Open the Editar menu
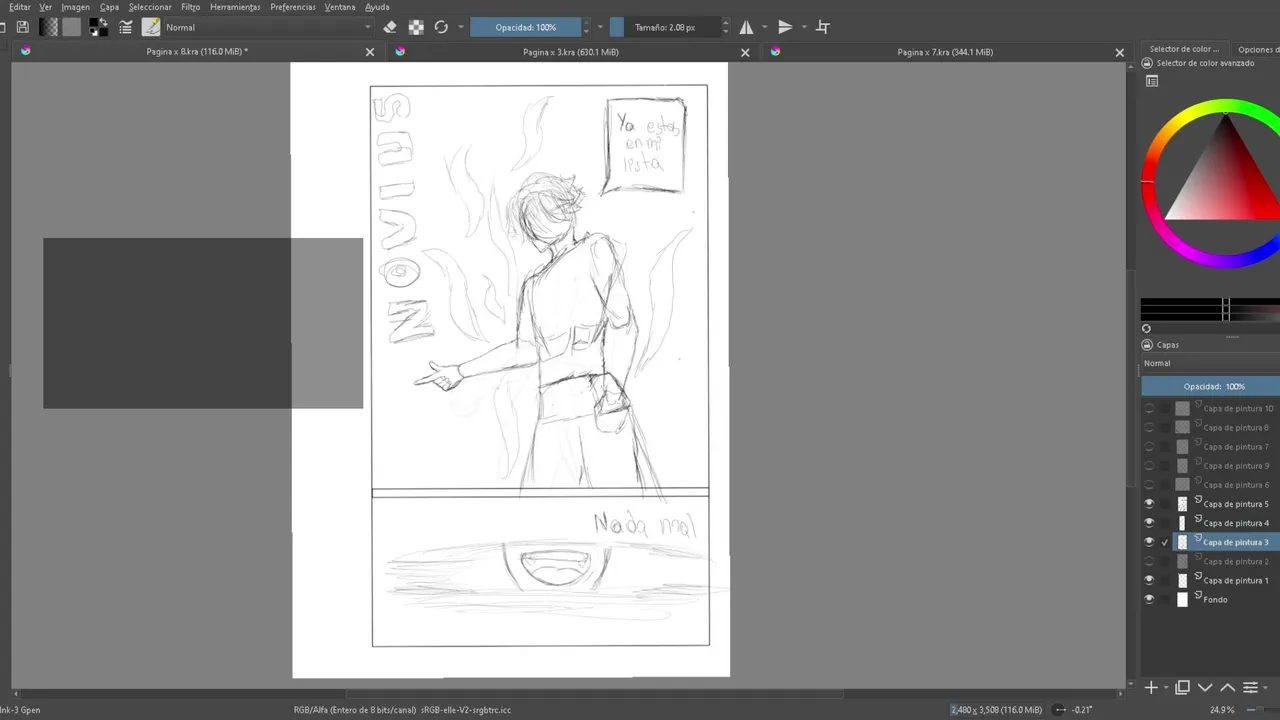This screenshot has width=1280, height=720. [x=20, y=7]
